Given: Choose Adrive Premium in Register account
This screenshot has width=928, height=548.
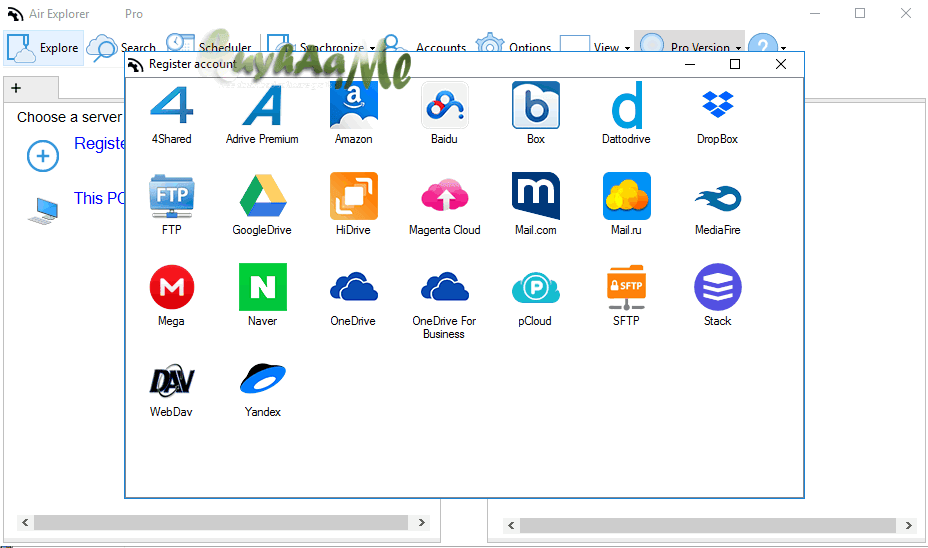Looking at the screenshot, I should (262, 105).
